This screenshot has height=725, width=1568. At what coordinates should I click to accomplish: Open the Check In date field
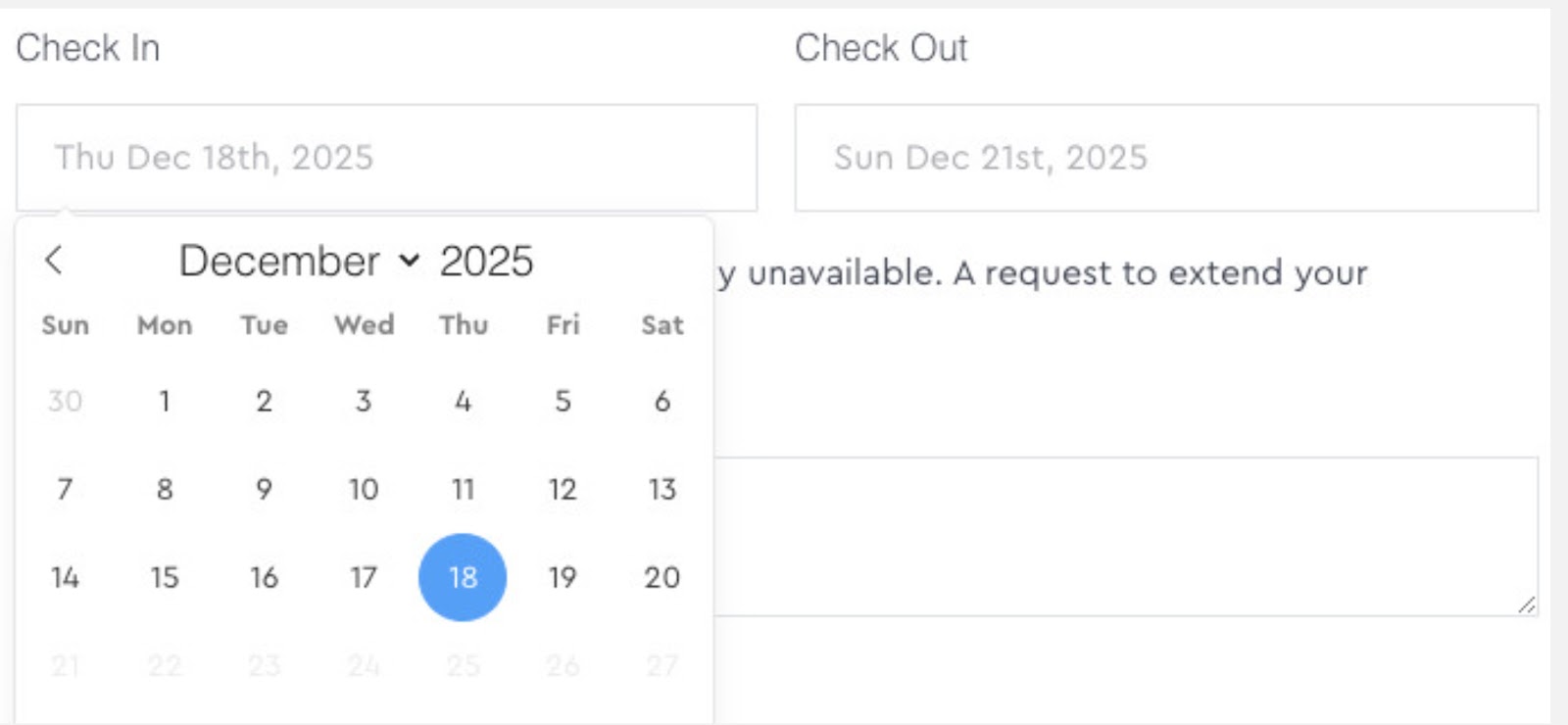386,158
